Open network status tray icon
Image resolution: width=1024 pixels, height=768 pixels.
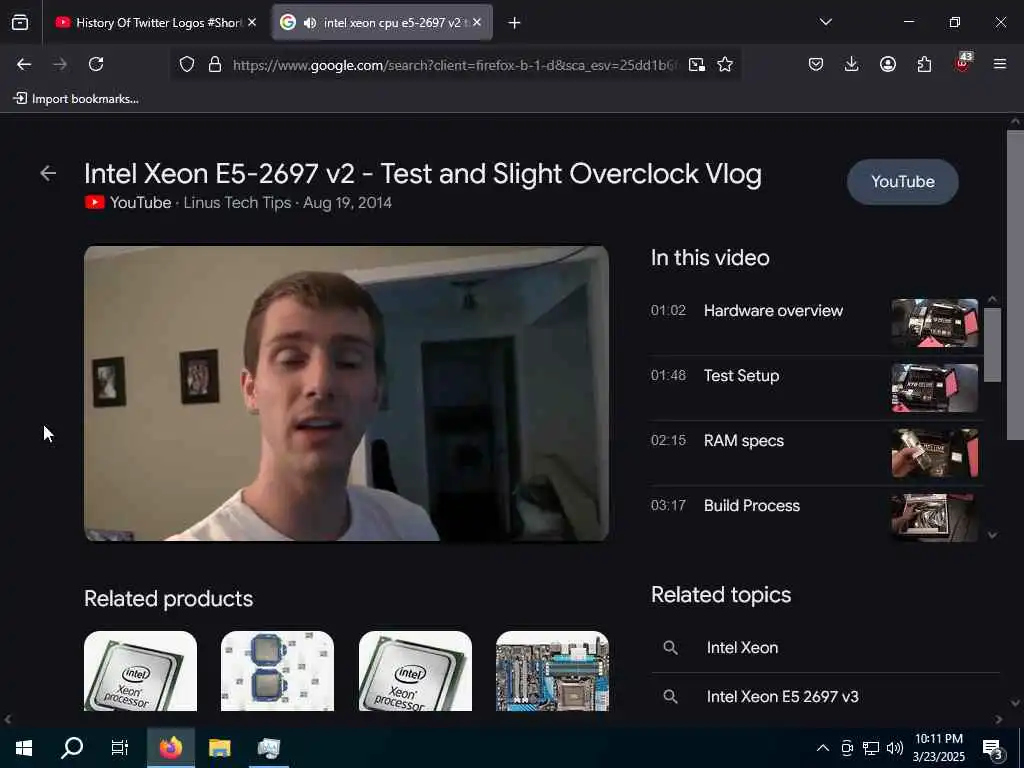[x=871, y=748]
